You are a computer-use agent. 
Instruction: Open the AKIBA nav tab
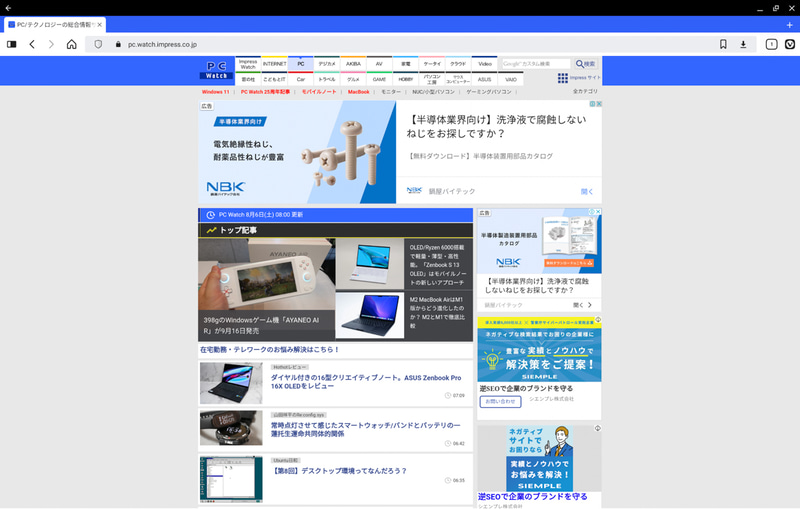(353, 64)
